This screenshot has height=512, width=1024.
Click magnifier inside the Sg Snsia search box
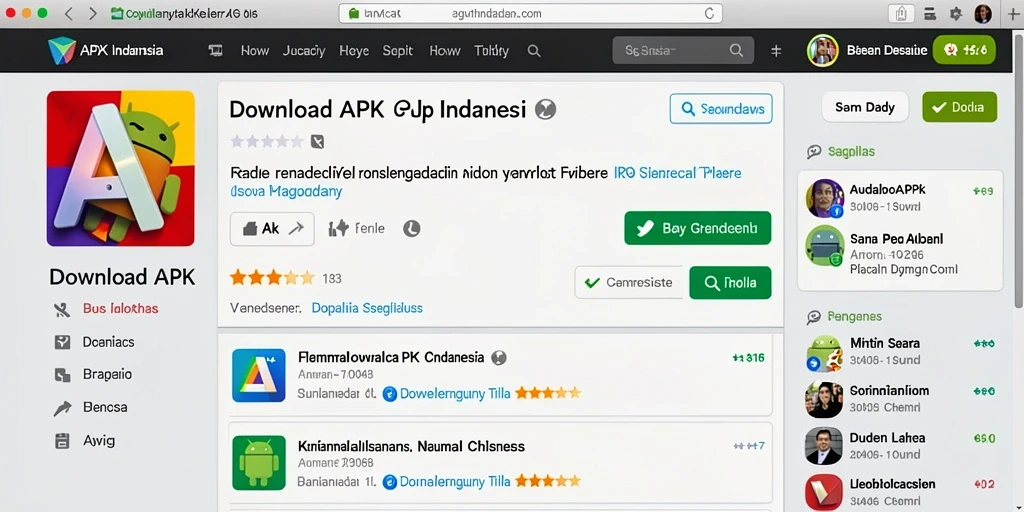point(736,50)
